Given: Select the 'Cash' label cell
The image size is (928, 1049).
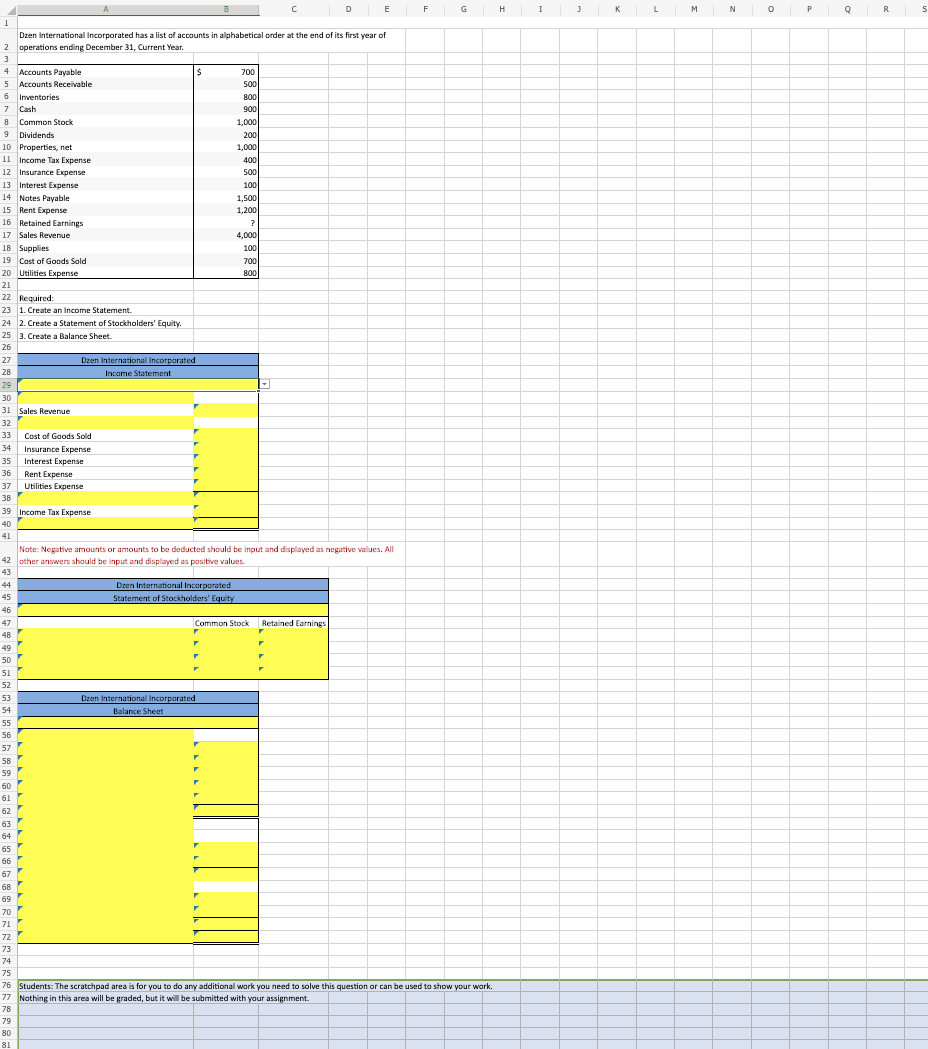Looking at the screenshot, I should tap(105, 109).
